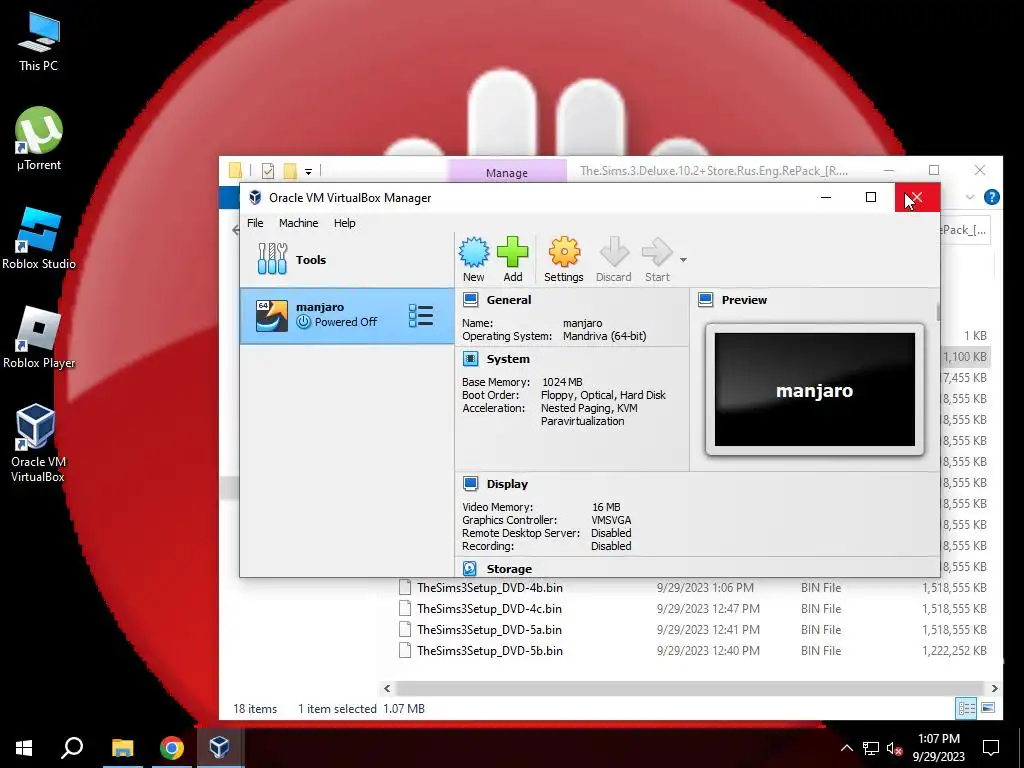This screenshot has height=768, width=1024.
Task: Maximize the VirtualBox Manager window
Action: pos(871,197)
